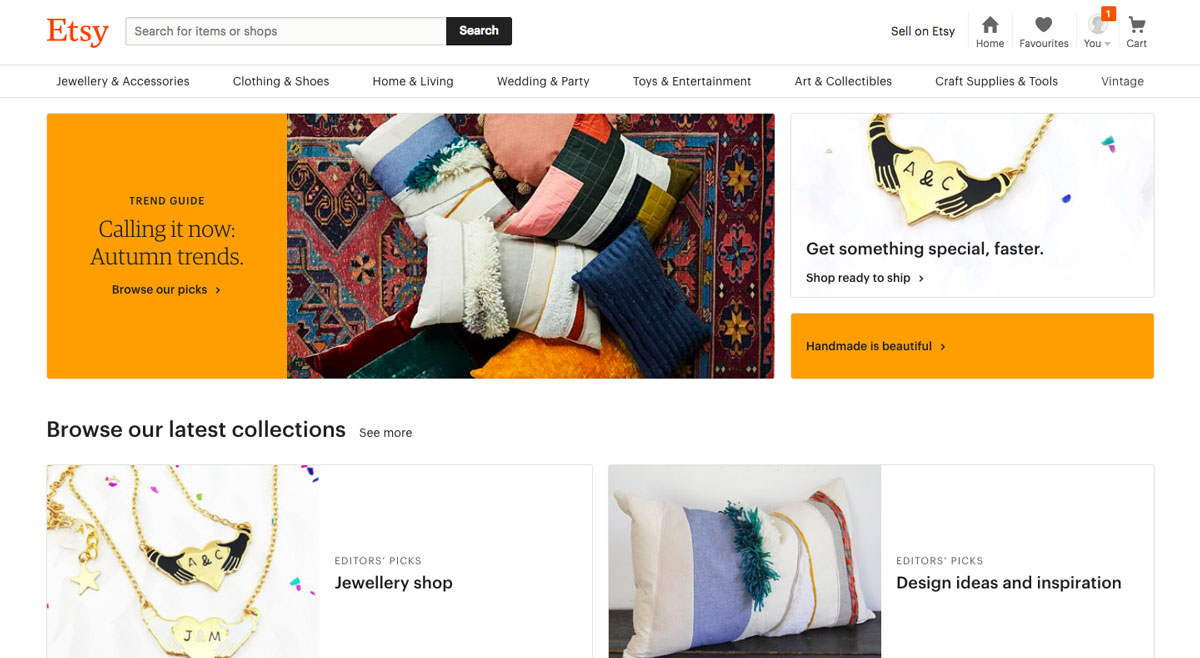Visit the Jewellery & Accessories section
This screenshot has height=658, width=1200.
click(123, 81)
